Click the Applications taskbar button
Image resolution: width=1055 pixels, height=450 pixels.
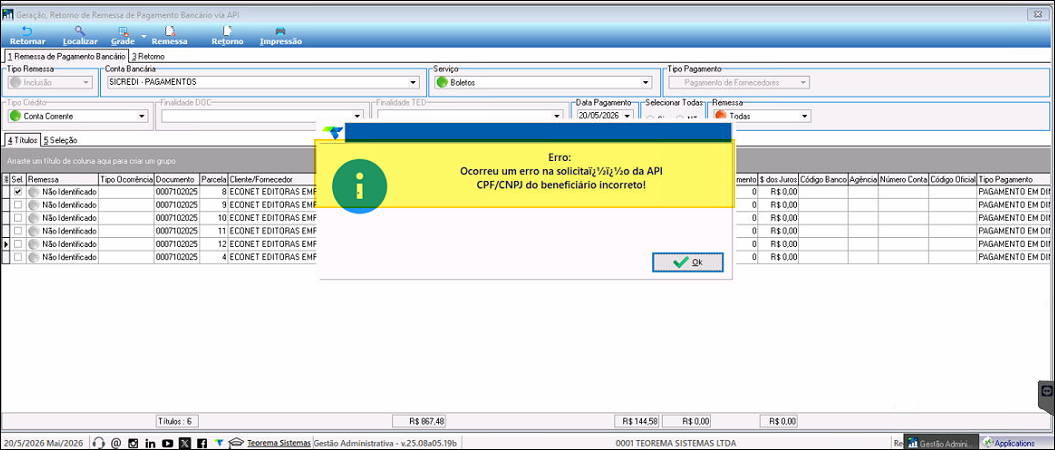[x=1009, y=443]
